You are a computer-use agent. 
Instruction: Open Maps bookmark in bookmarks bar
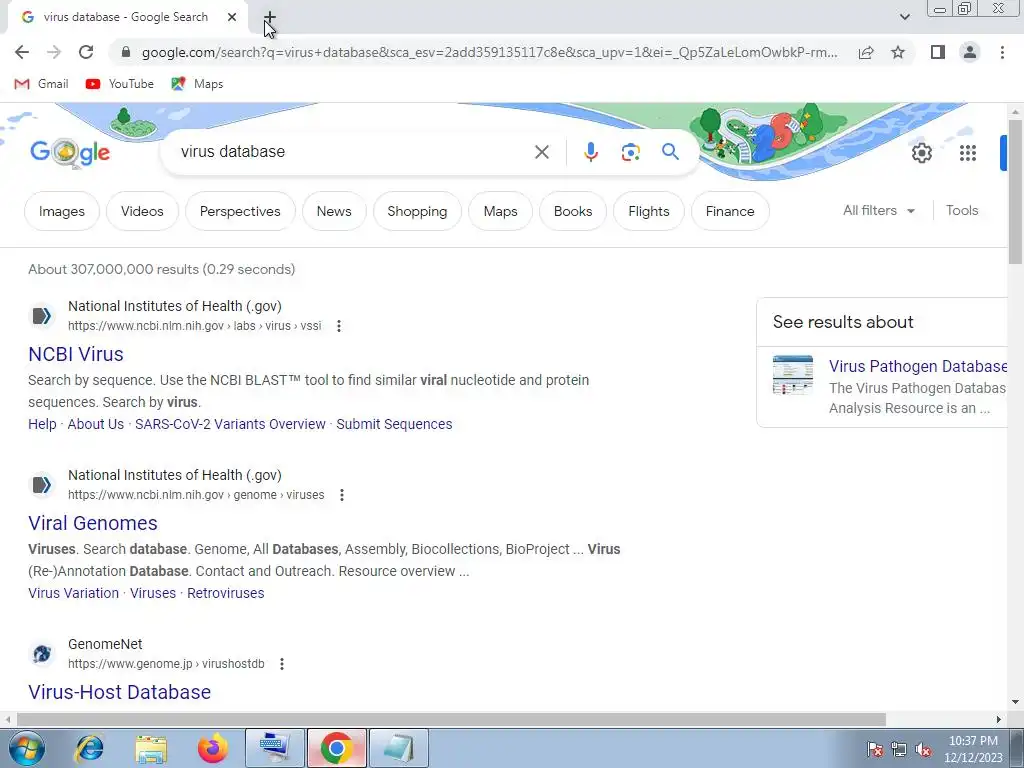click(197, 84)
